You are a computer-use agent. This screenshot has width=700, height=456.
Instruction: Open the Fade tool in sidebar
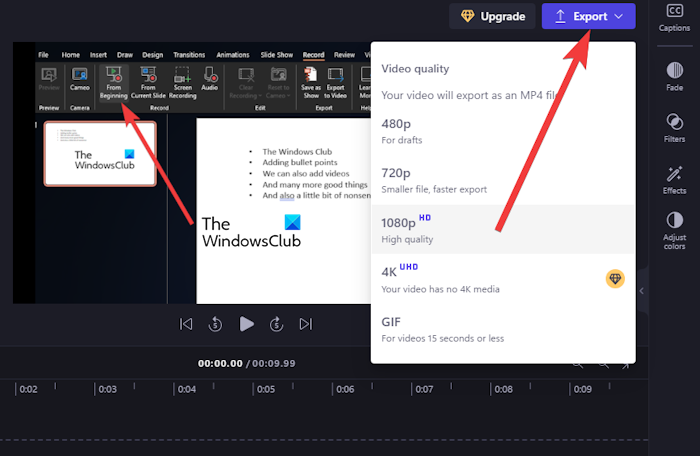(x=675, y=76)
